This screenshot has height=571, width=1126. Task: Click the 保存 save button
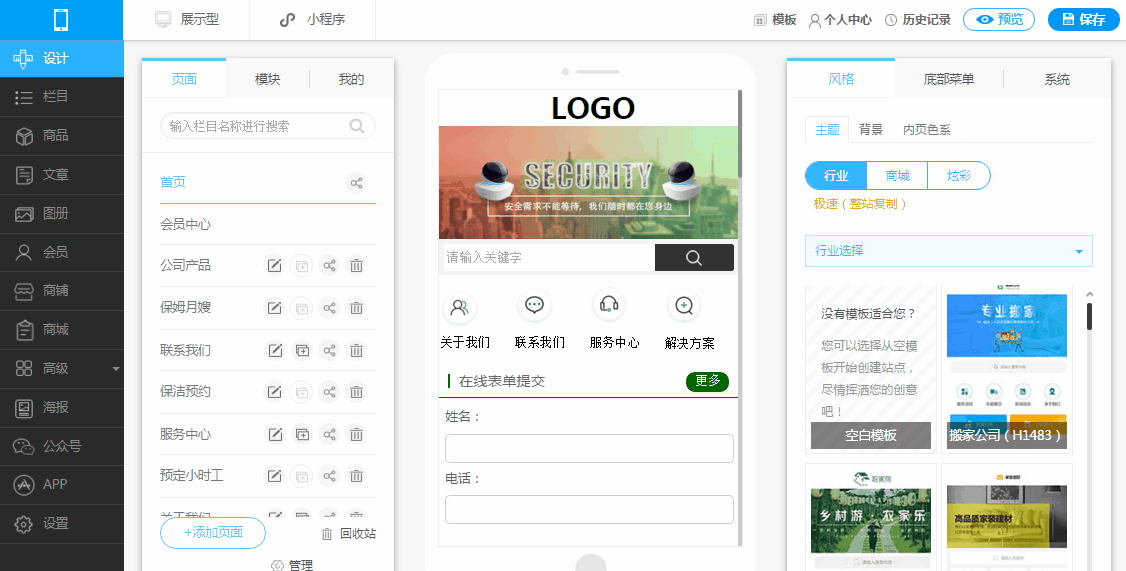click(1084, 19)
